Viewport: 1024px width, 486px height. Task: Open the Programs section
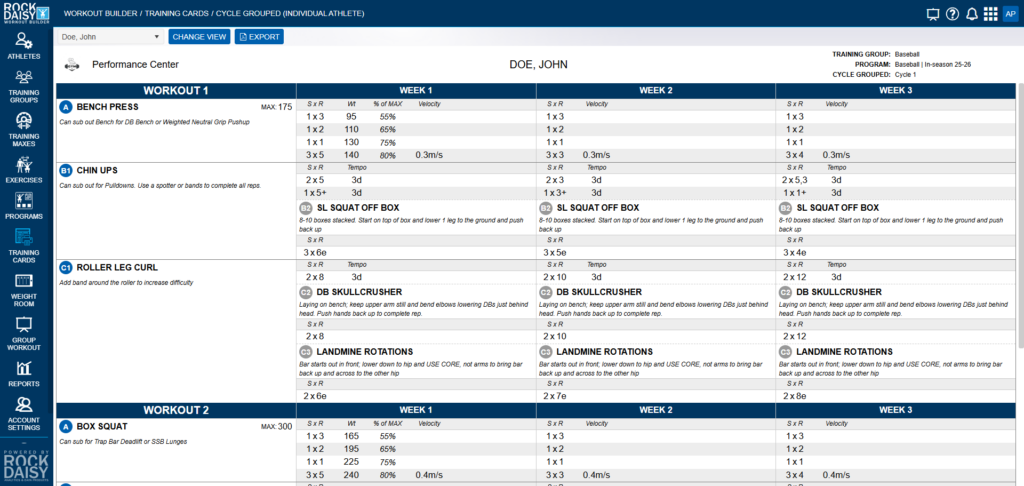[24, 206]
